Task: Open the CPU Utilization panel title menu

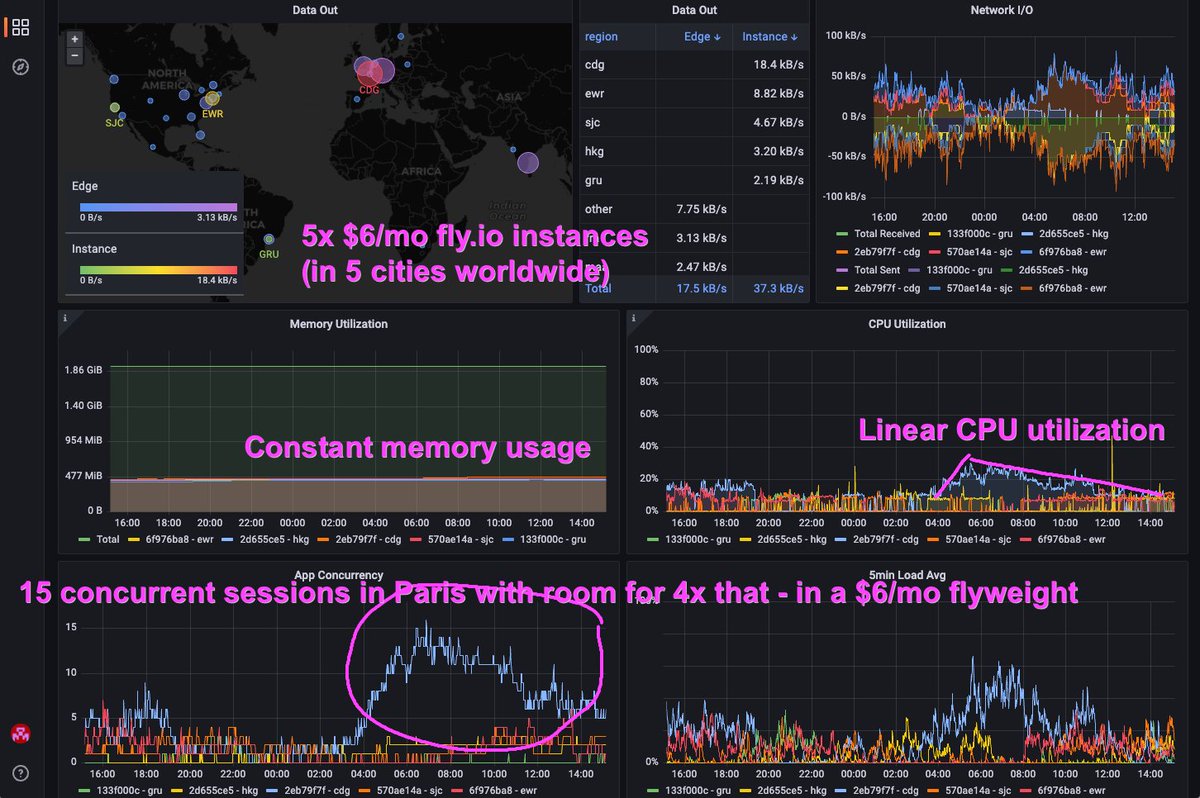Action: [x=907, y=324]
